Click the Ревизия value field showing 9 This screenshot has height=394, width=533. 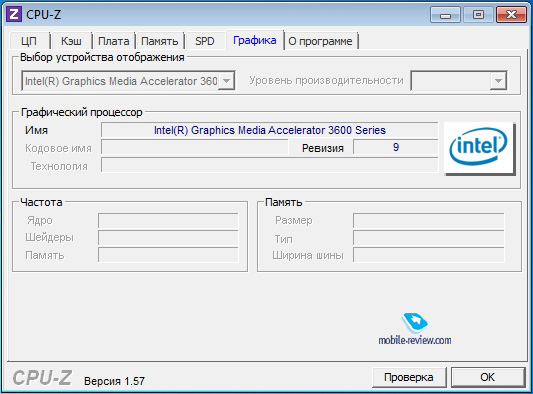396,147
